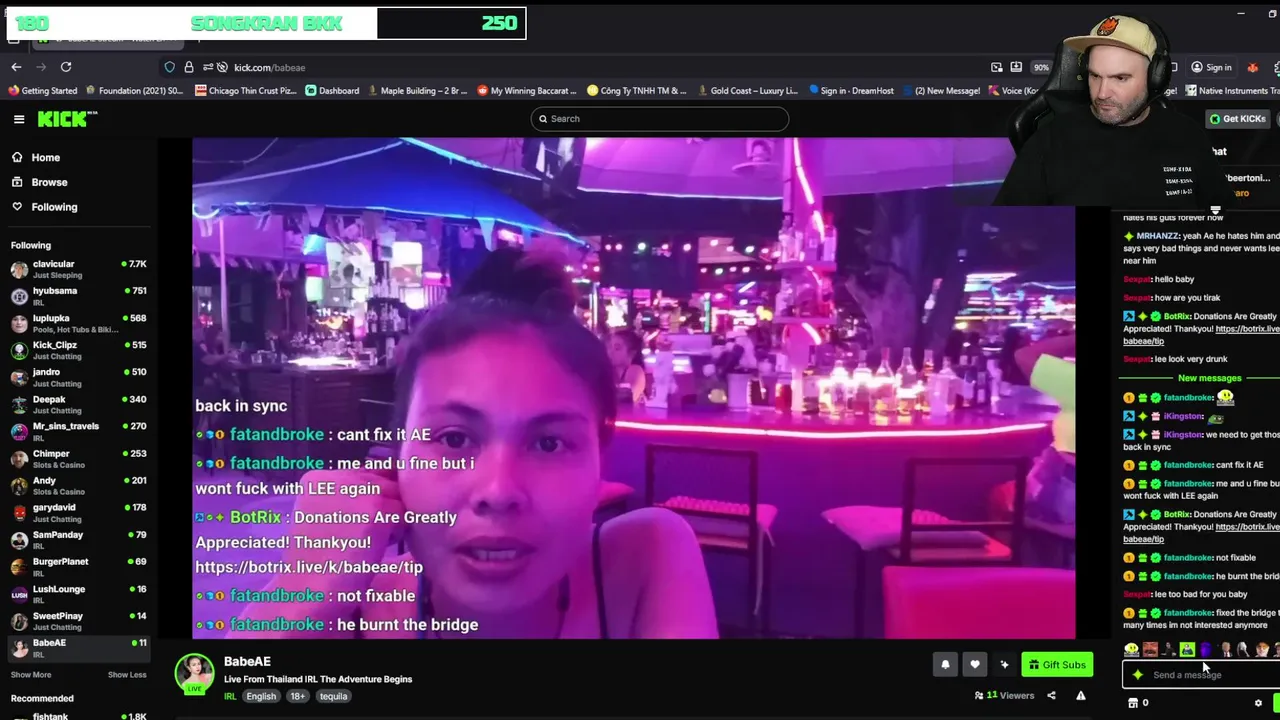1280x720 pixels.
Task: Open the Kick hamburger sidebar menu
Action: tap(19, 119)
